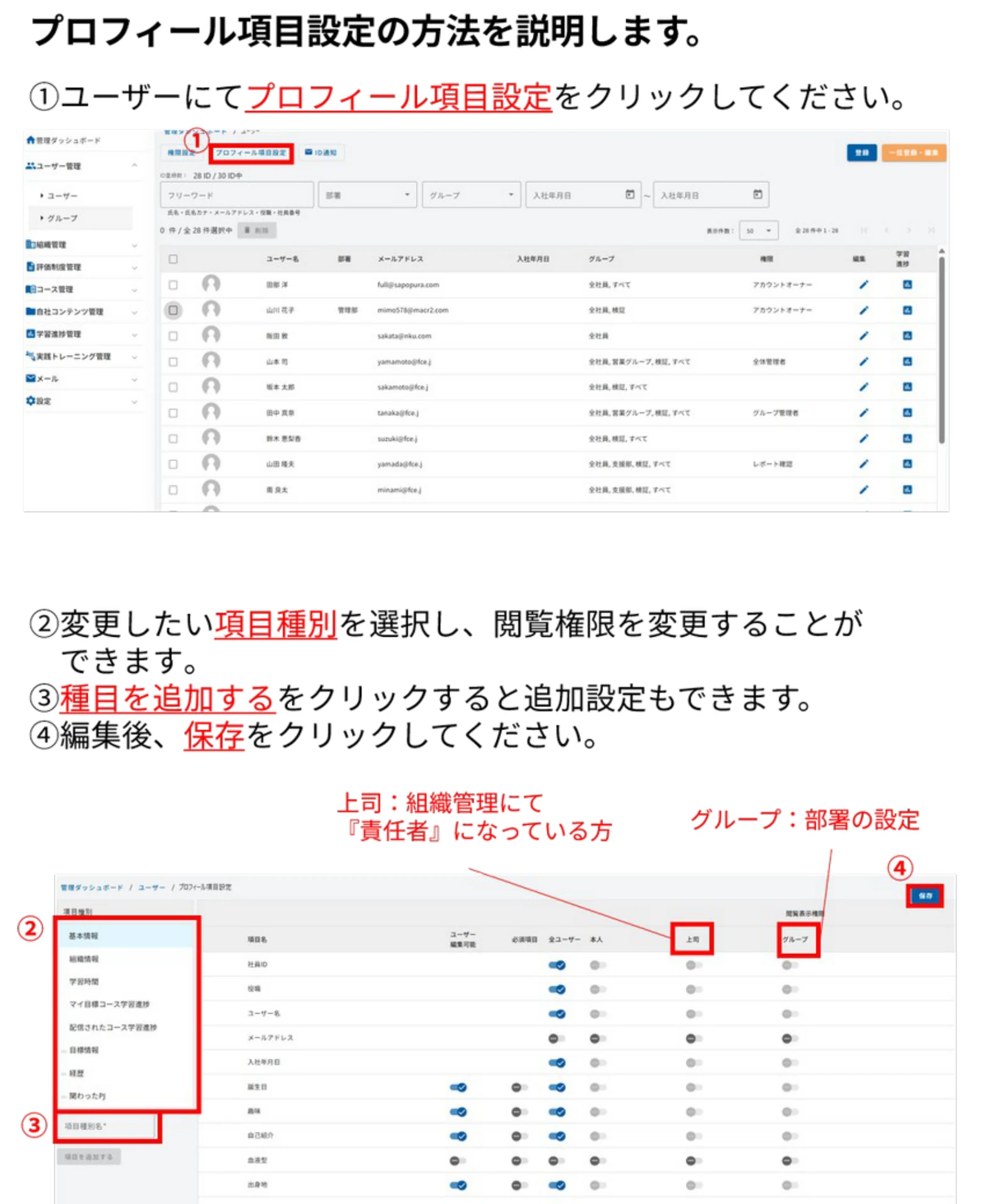The height and width of the screenshot is (1204, 1006).
Task: Toggle 上司 switch for メールアドレス row
Action: coord(694,1039)
